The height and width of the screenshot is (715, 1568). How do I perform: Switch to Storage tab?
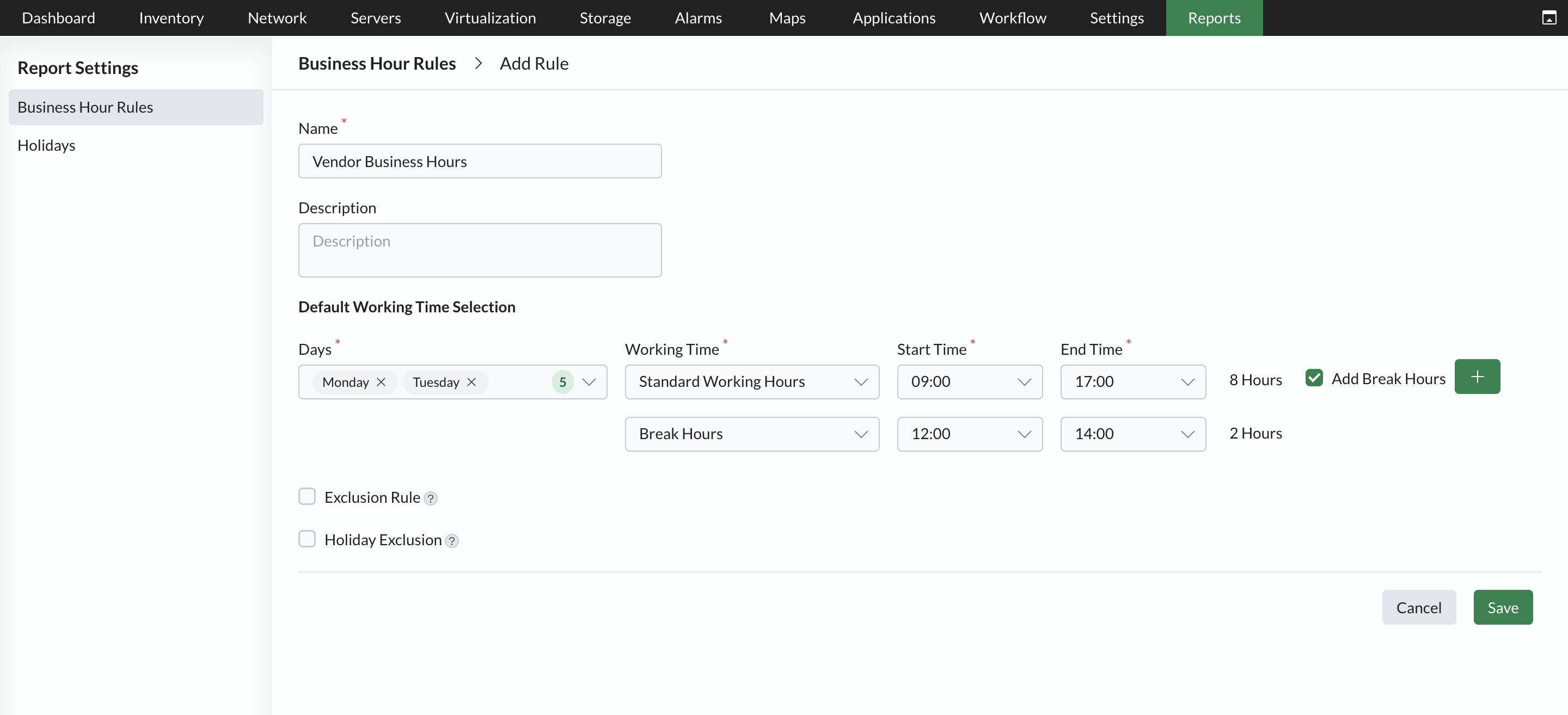pos(605,17)
